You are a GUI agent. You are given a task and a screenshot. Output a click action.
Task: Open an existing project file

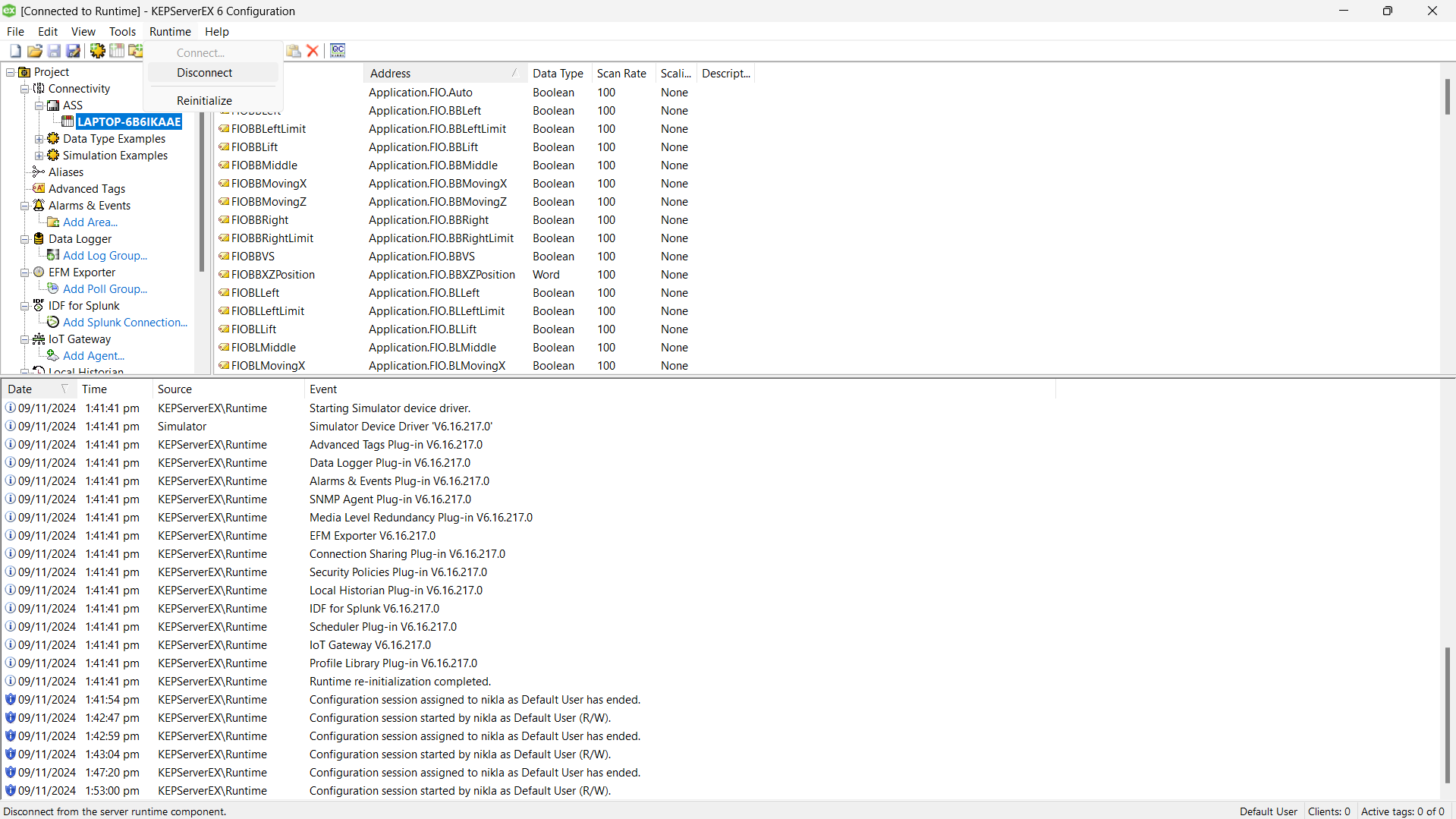(x=35, y=50)
